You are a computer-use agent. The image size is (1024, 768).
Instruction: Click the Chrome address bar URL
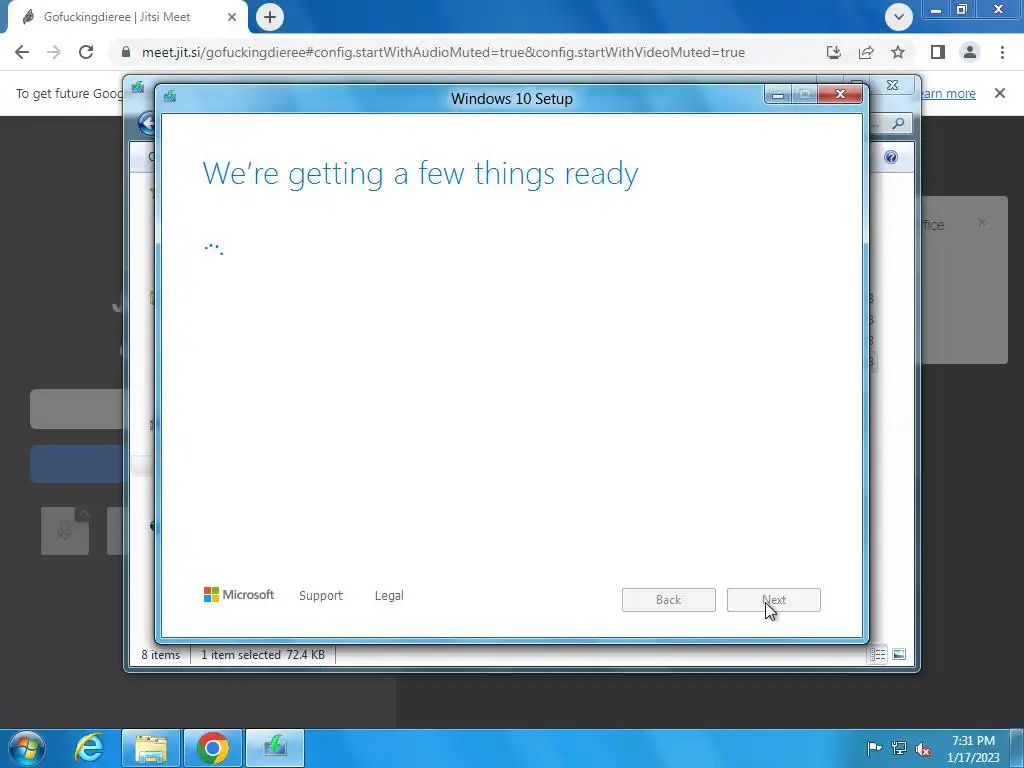443,52
